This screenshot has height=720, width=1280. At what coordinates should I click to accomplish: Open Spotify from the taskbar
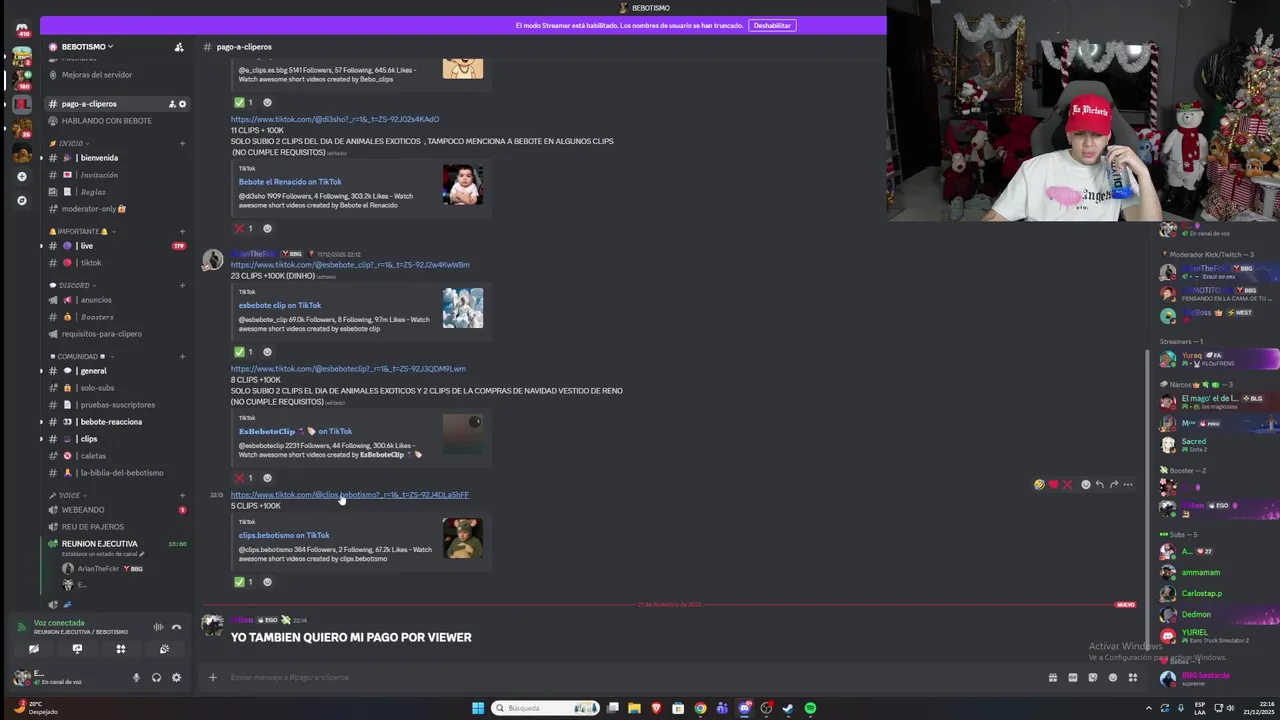point(810,709)
